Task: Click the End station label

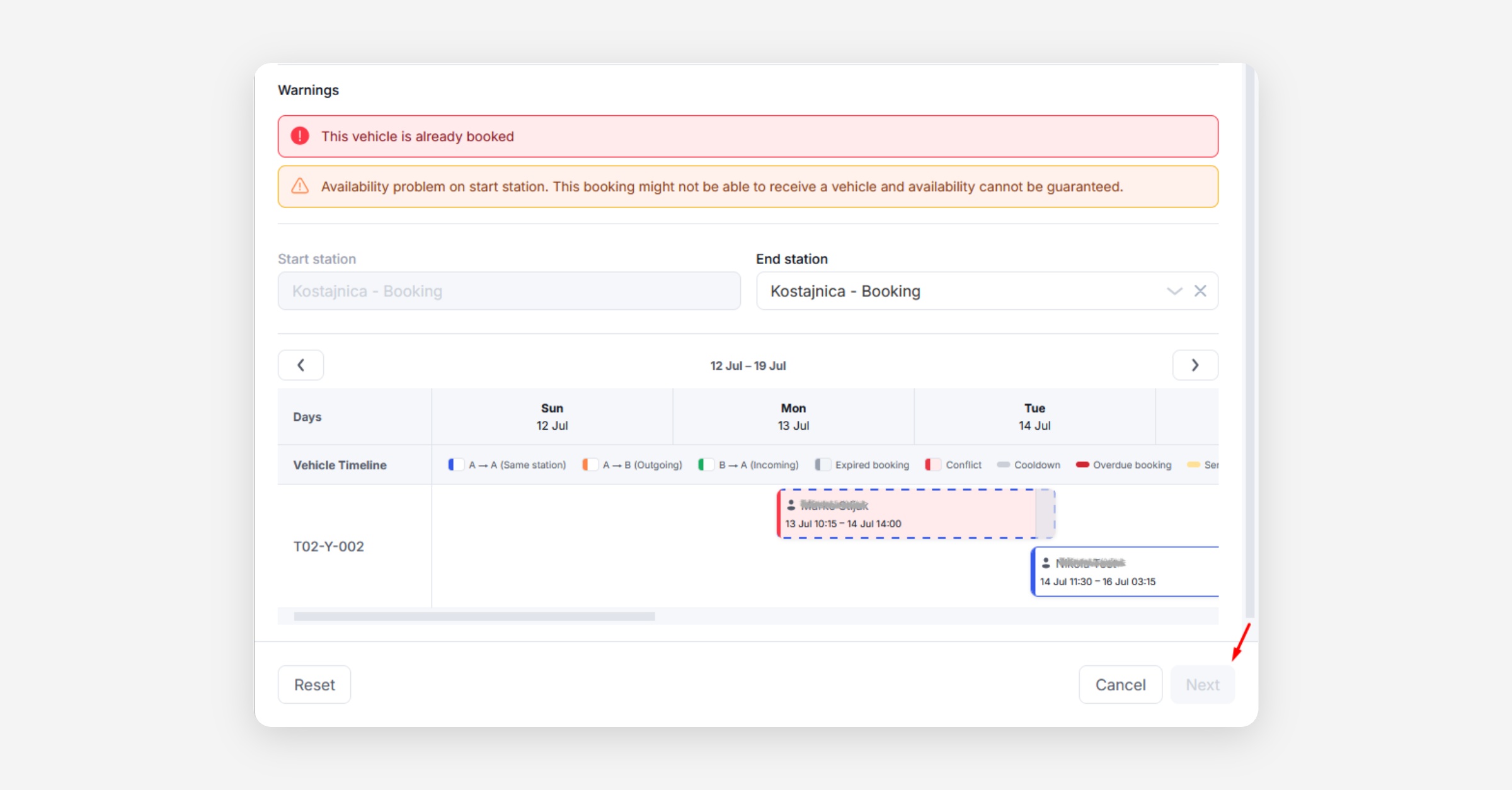Action: (791, 259)
